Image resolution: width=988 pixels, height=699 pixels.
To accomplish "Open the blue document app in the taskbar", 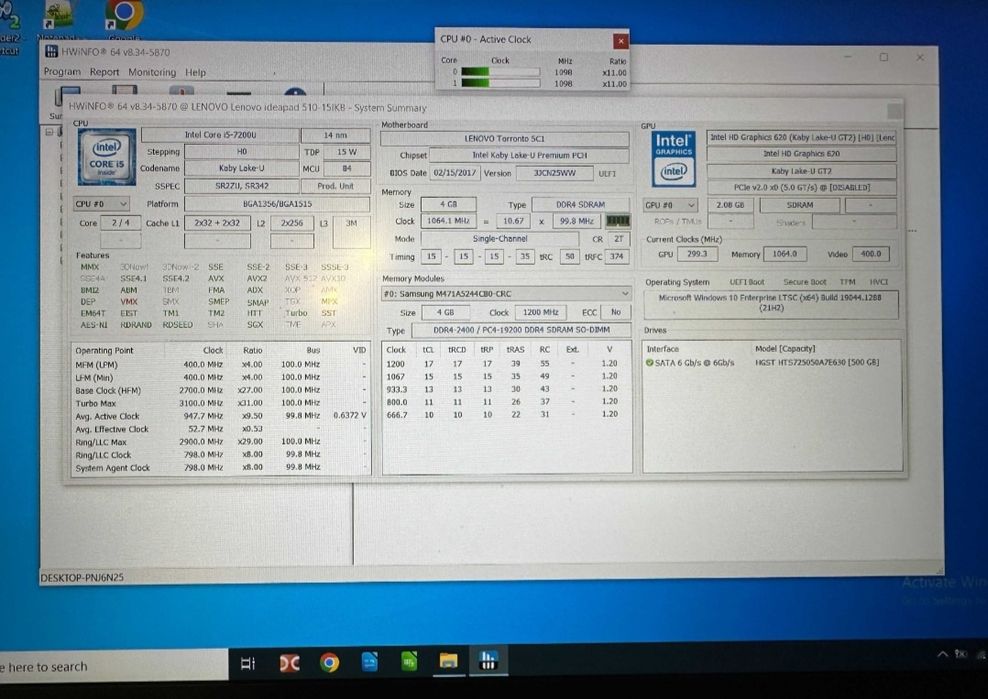I will [369, 661].
